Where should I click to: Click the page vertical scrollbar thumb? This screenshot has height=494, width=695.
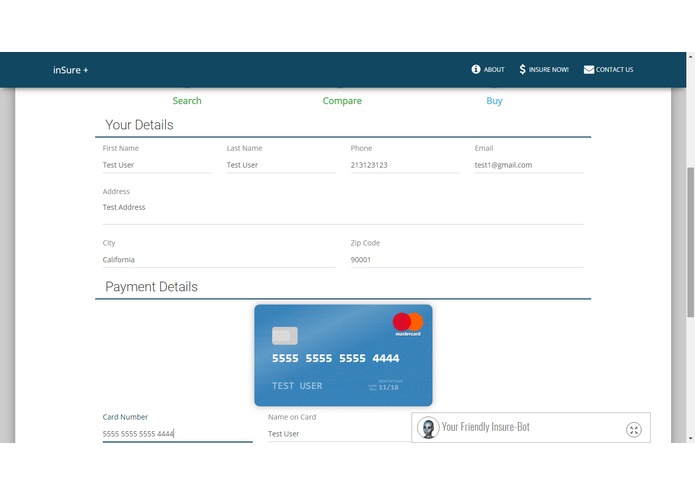click(690, 242)
